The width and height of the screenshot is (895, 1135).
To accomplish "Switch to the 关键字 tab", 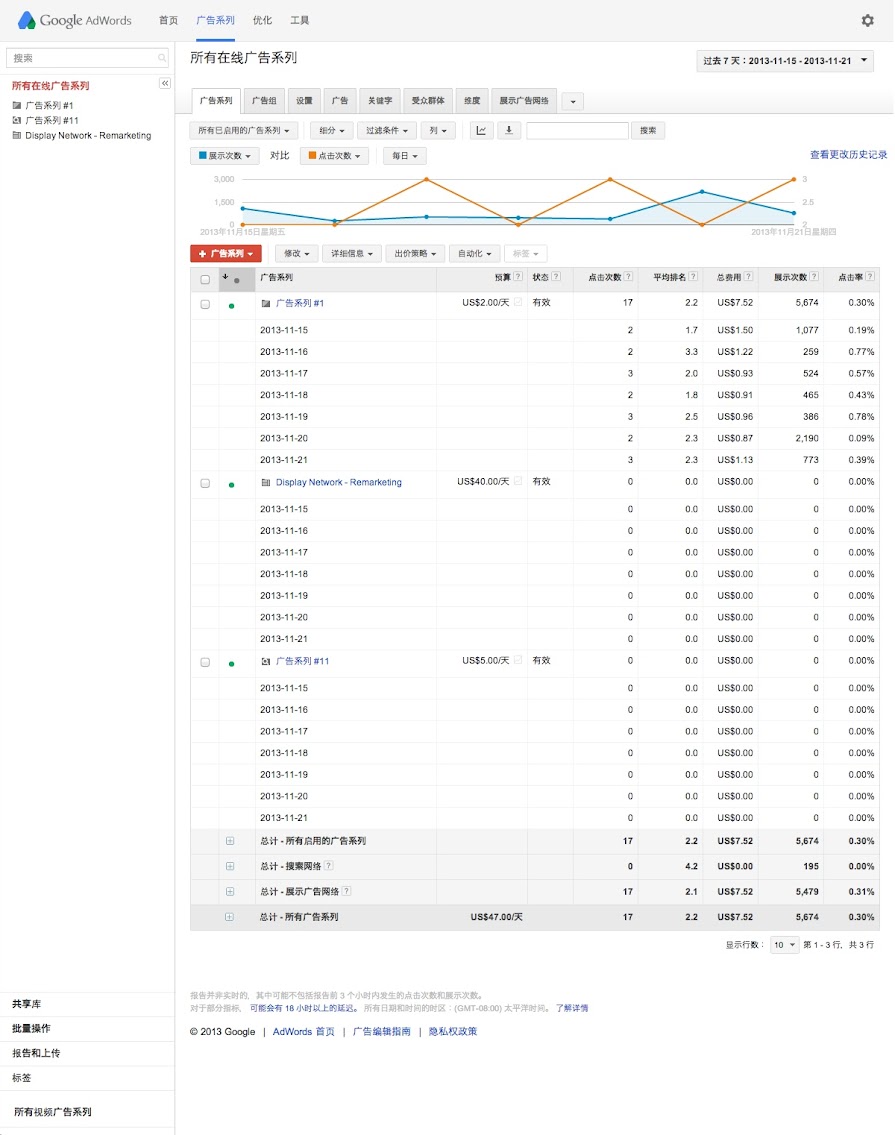I will pos(380,101).
